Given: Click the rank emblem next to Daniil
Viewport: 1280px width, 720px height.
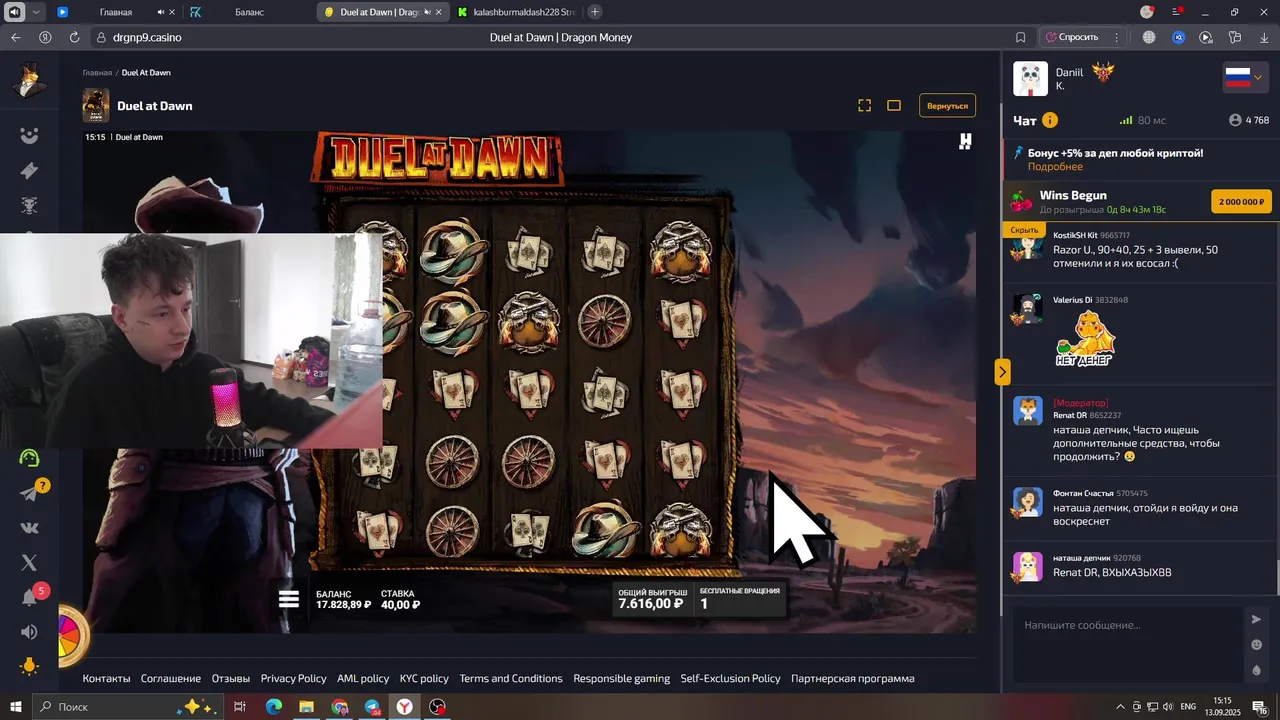Looking at the screenshot, I should tap(1103, 72).
